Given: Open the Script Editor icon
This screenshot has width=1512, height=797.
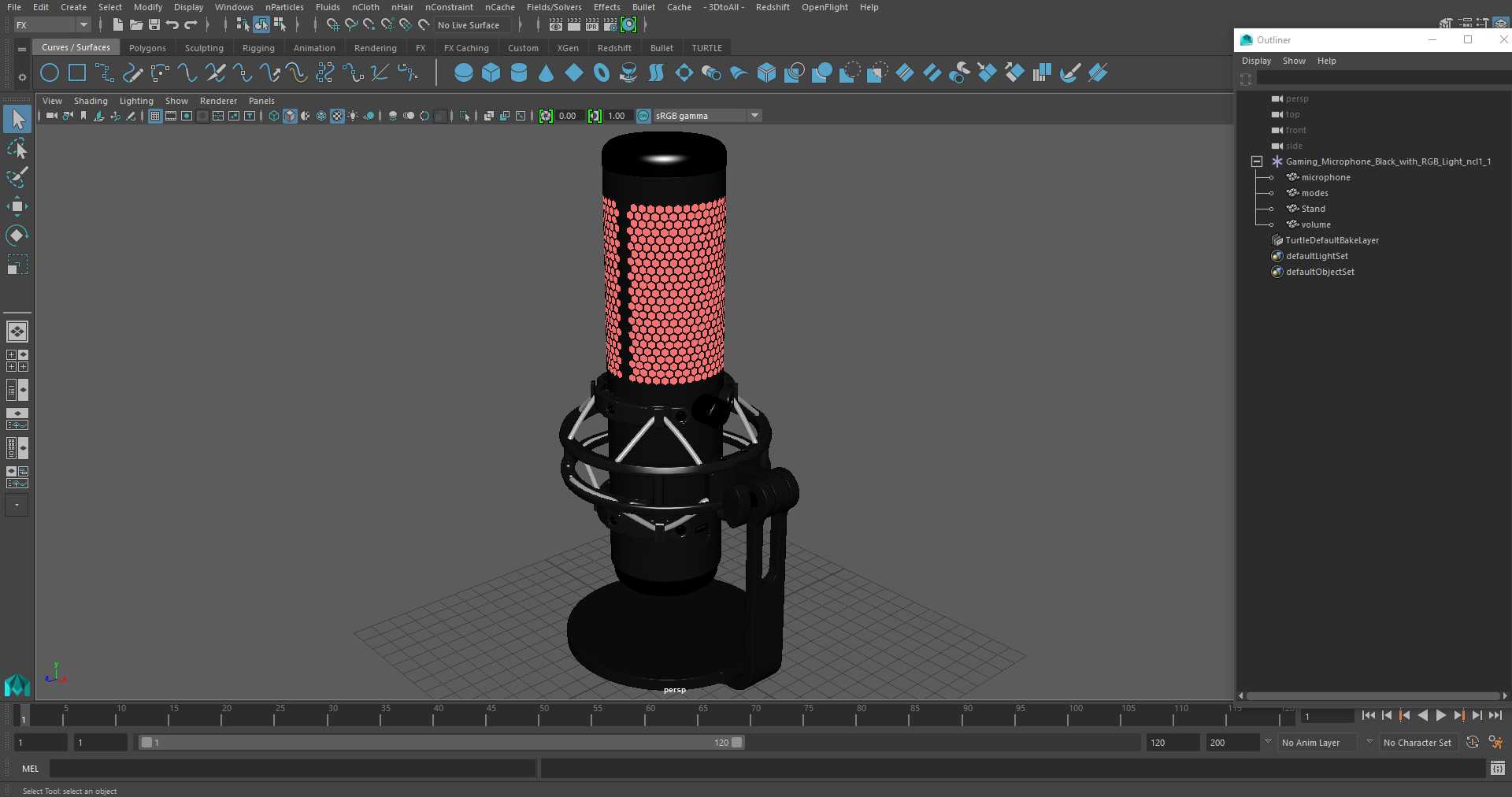Looking at the screenshot, I should (x=1498, y=768).
